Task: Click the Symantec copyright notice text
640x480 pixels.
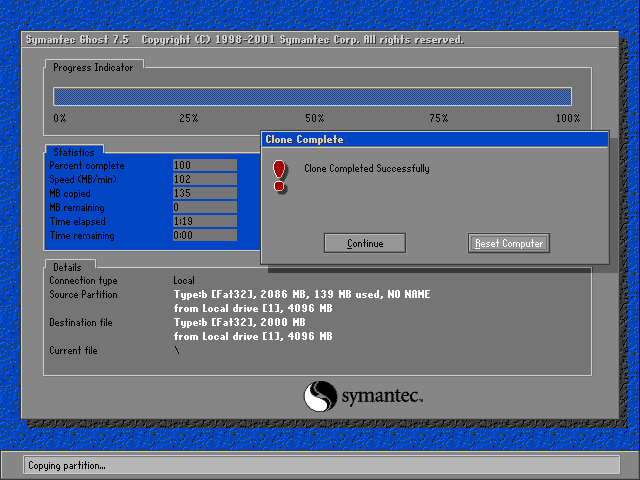Action: click(x=302, y=40)
